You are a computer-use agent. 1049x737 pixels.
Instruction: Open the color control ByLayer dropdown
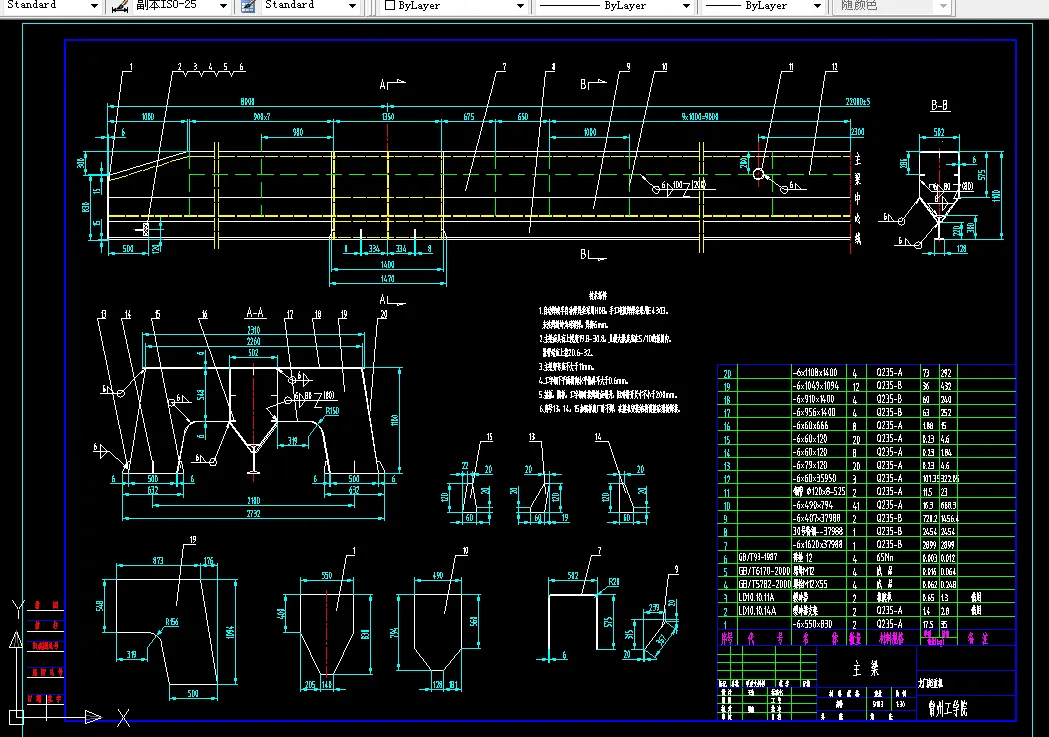pos(520,6)
